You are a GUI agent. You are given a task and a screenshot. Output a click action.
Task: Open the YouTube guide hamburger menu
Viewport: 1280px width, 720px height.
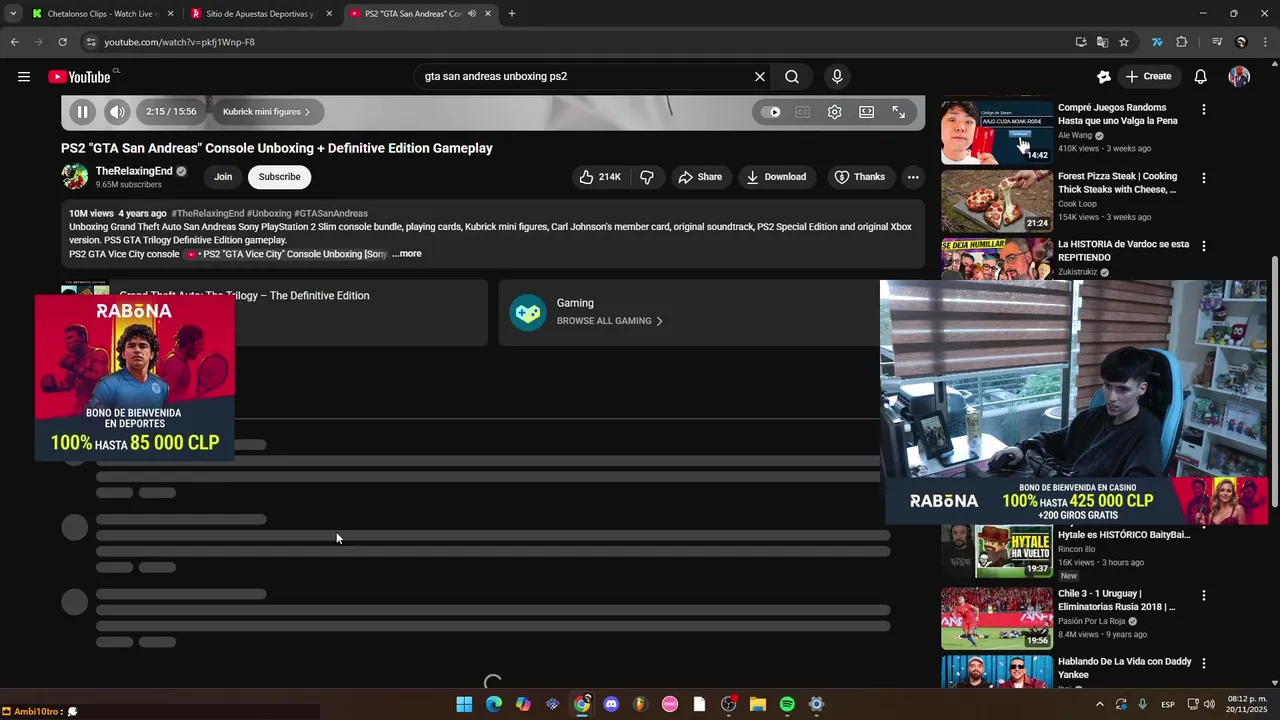24,77
